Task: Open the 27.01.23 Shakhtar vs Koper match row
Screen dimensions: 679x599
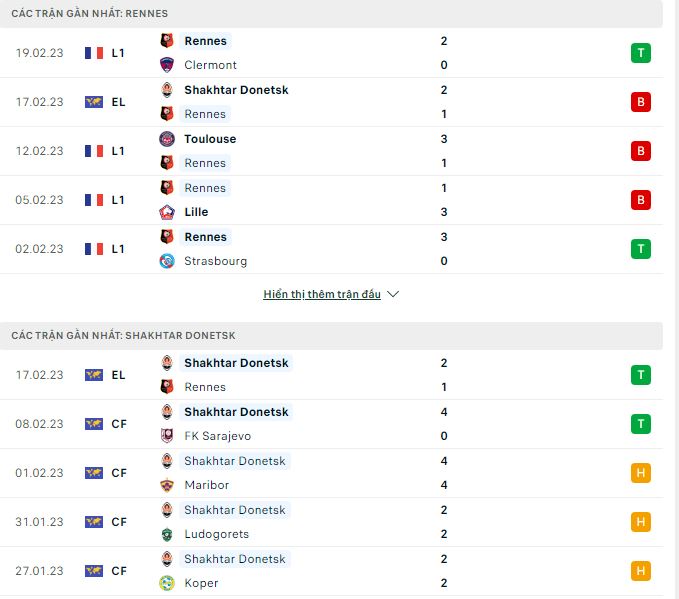Action: click(331, 571)
